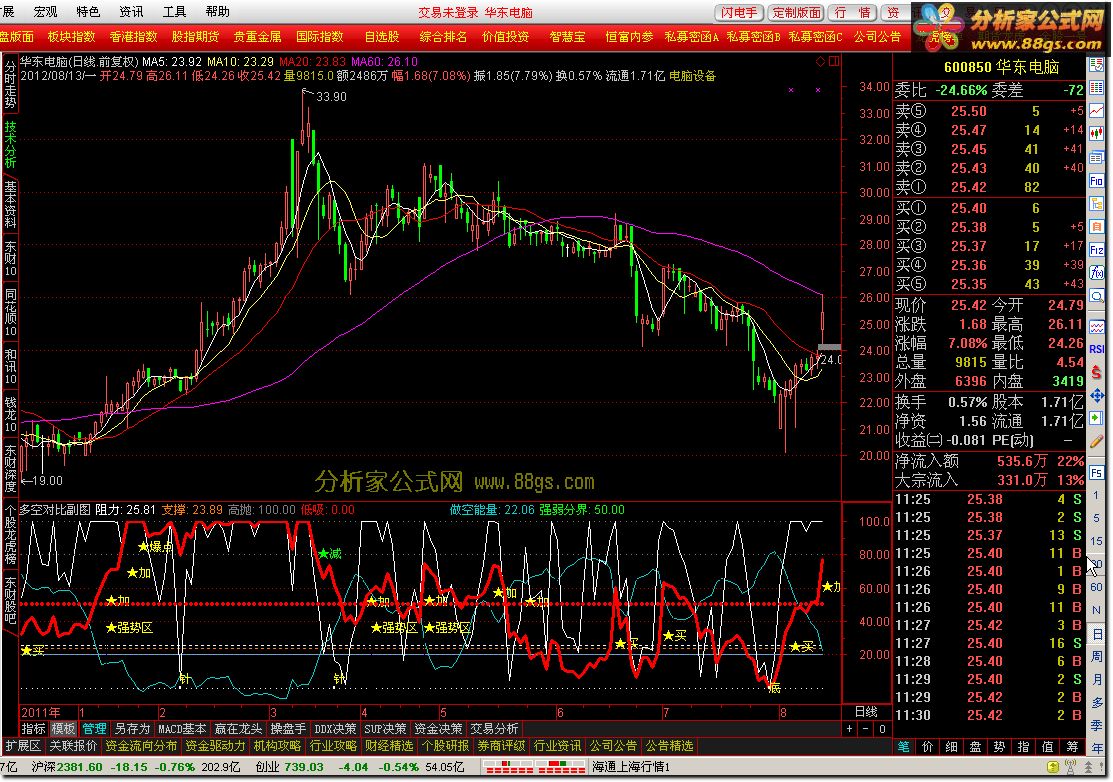Click the news list window icon

[x=1097, y=157]
